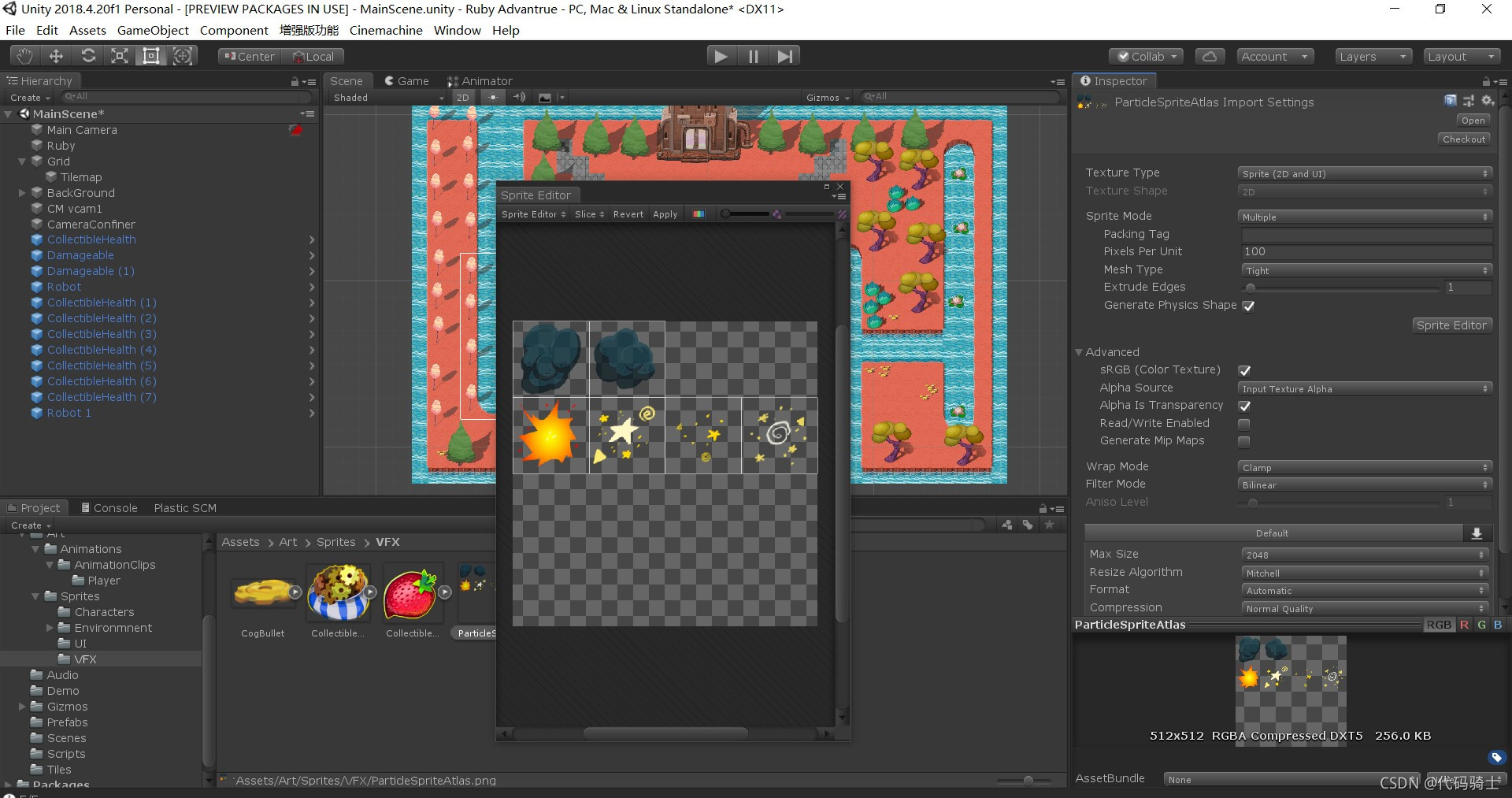The image size is (1512, 798).
Task: Disable Alpha Is Transparency
Action: (x=1245, y=406)
